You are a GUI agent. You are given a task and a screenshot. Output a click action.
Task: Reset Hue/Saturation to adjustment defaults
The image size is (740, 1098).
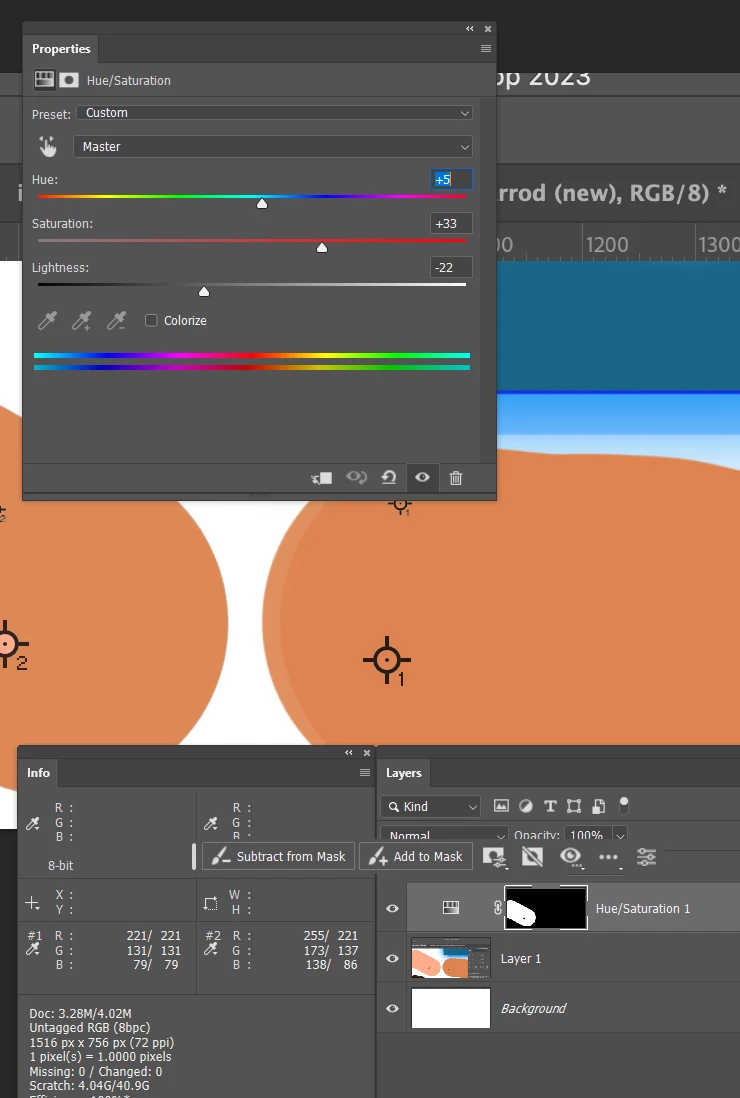(389, 478)
